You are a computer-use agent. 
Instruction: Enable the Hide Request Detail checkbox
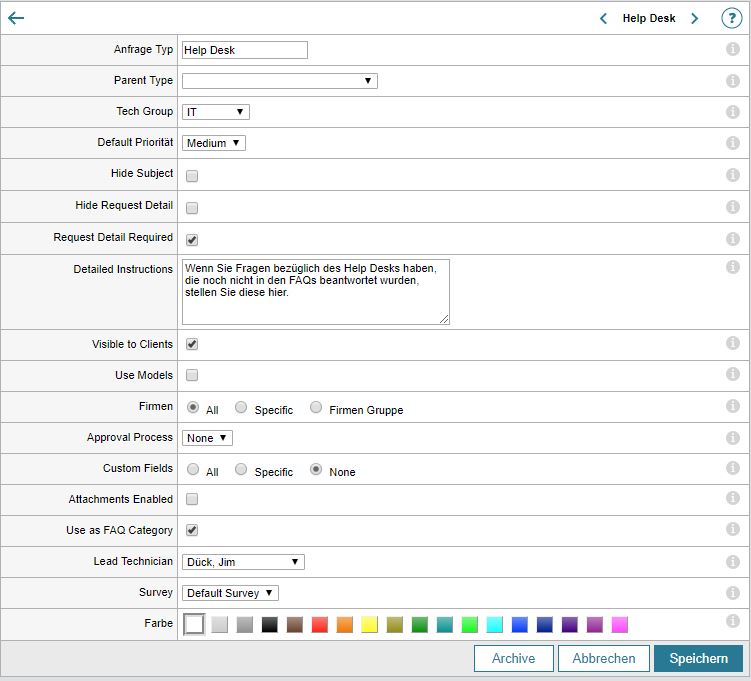coord(192,208)
